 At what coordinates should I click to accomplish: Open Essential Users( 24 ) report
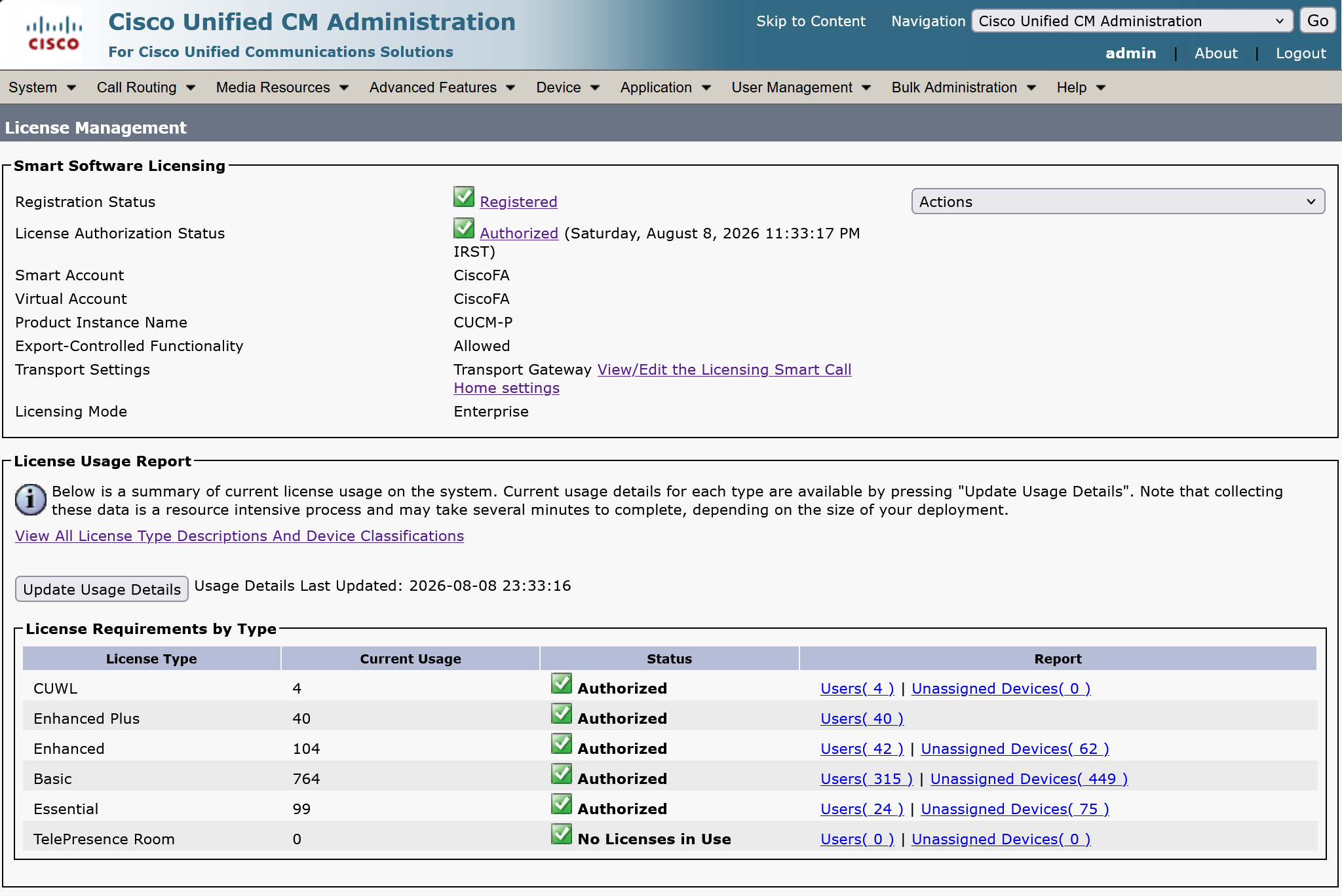coord(862,810)
